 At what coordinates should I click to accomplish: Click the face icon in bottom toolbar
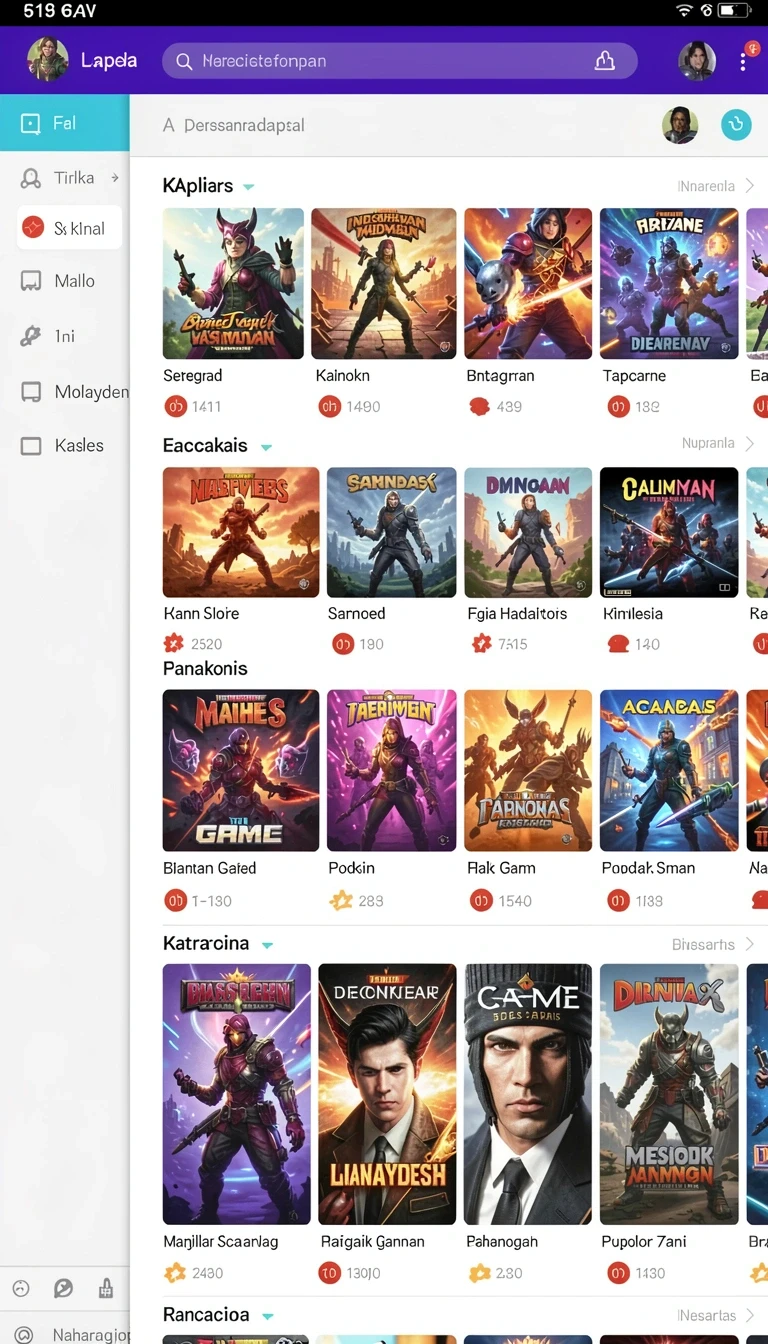coord(21,1289)
